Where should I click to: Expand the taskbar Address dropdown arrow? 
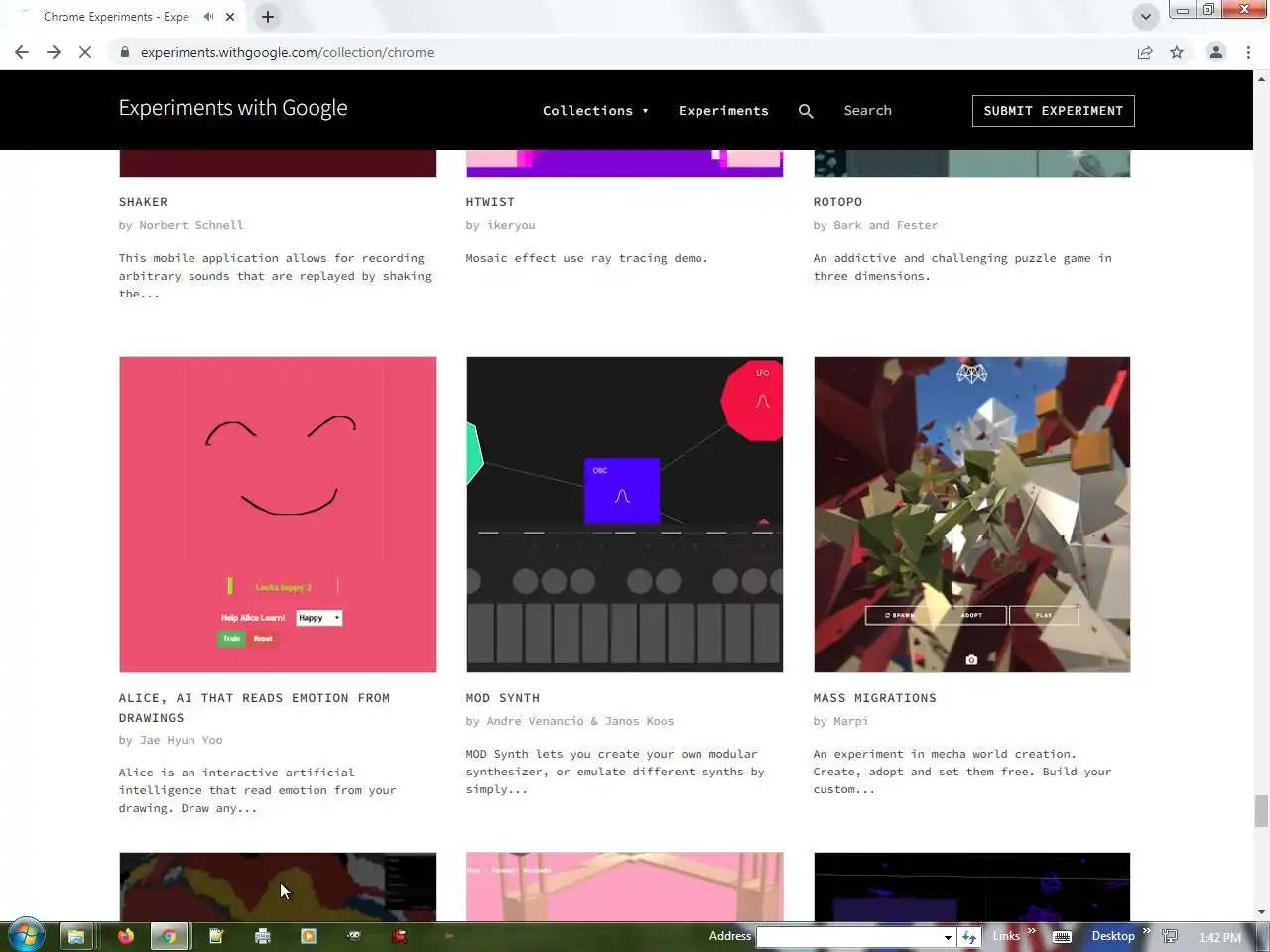pyautogui.click(x=948, y=936)
